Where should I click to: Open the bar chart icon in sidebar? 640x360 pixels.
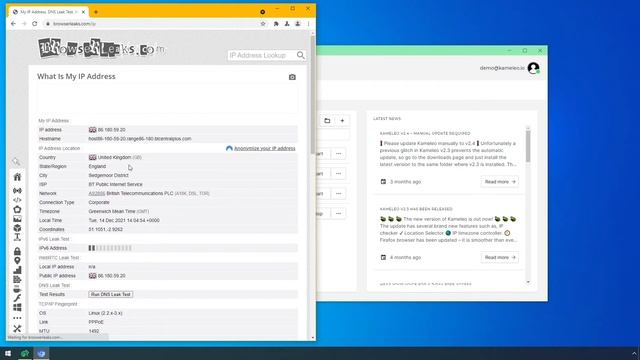(17, 270)
